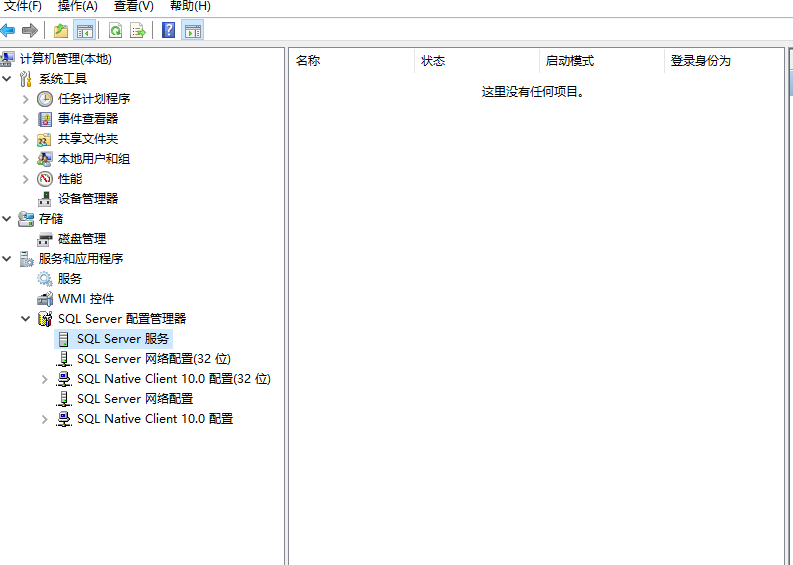Click the 服务 gear icon

point(45,279)
